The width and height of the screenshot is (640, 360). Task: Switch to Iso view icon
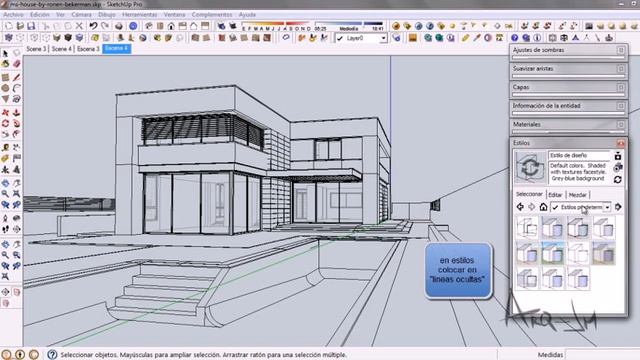pyautogui.click(x=149, y=26)
